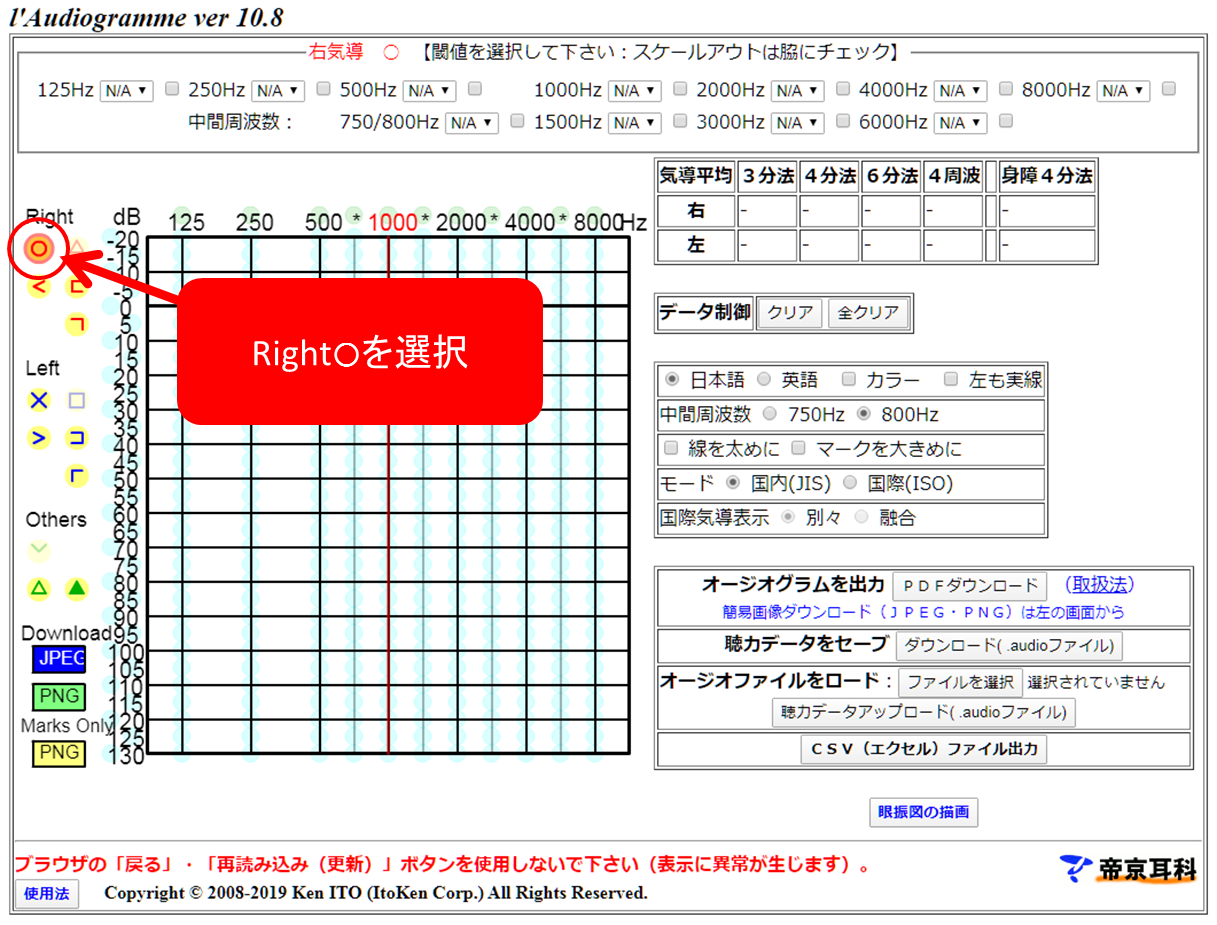Select the faded 'v' mark under Others
Image resolution: width=1217 pixels, height=925 pixels.
pos(39,550)
